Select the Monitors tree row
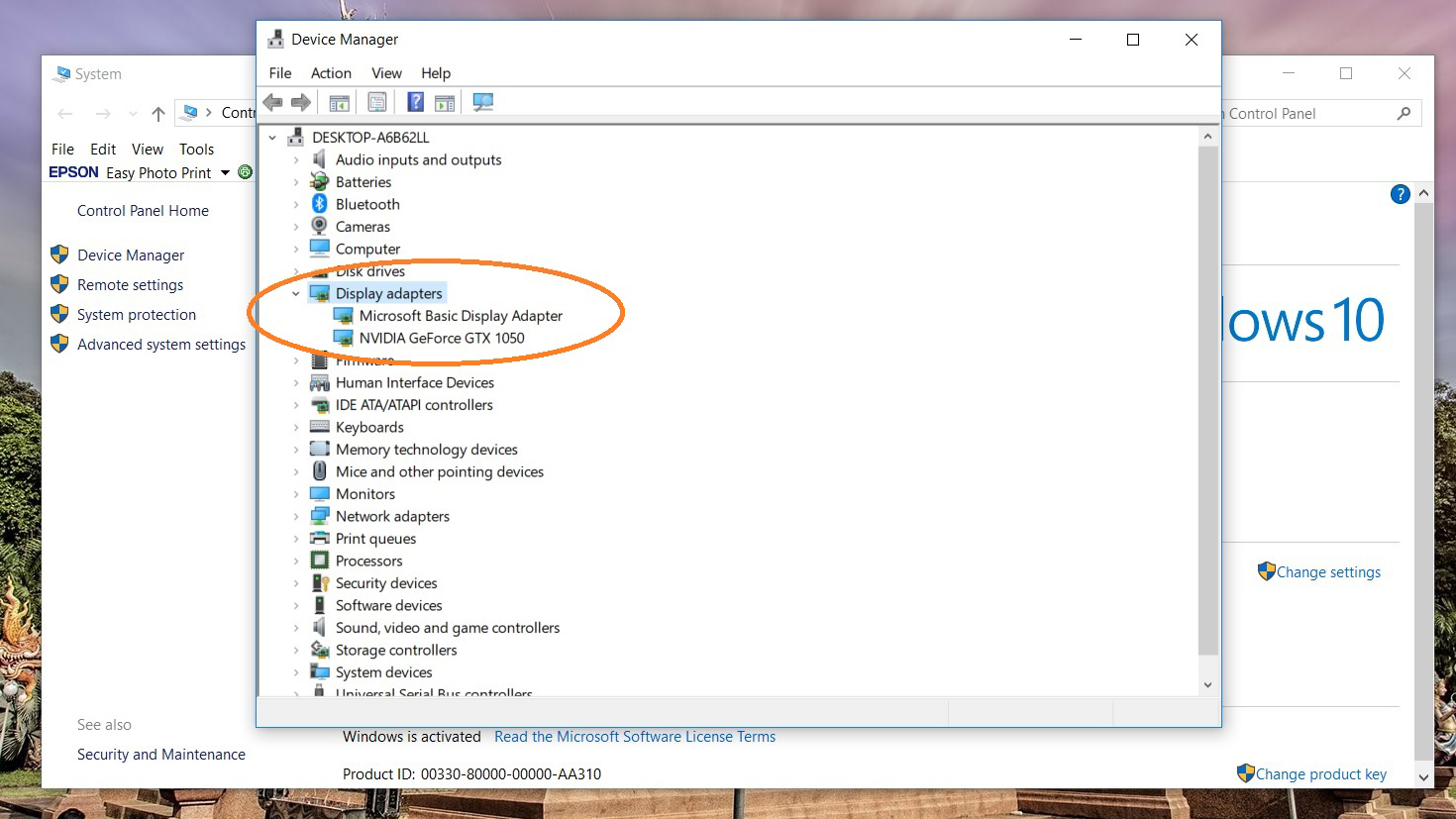This screenshot has width=1456, height=819. [x=365, y=494]
